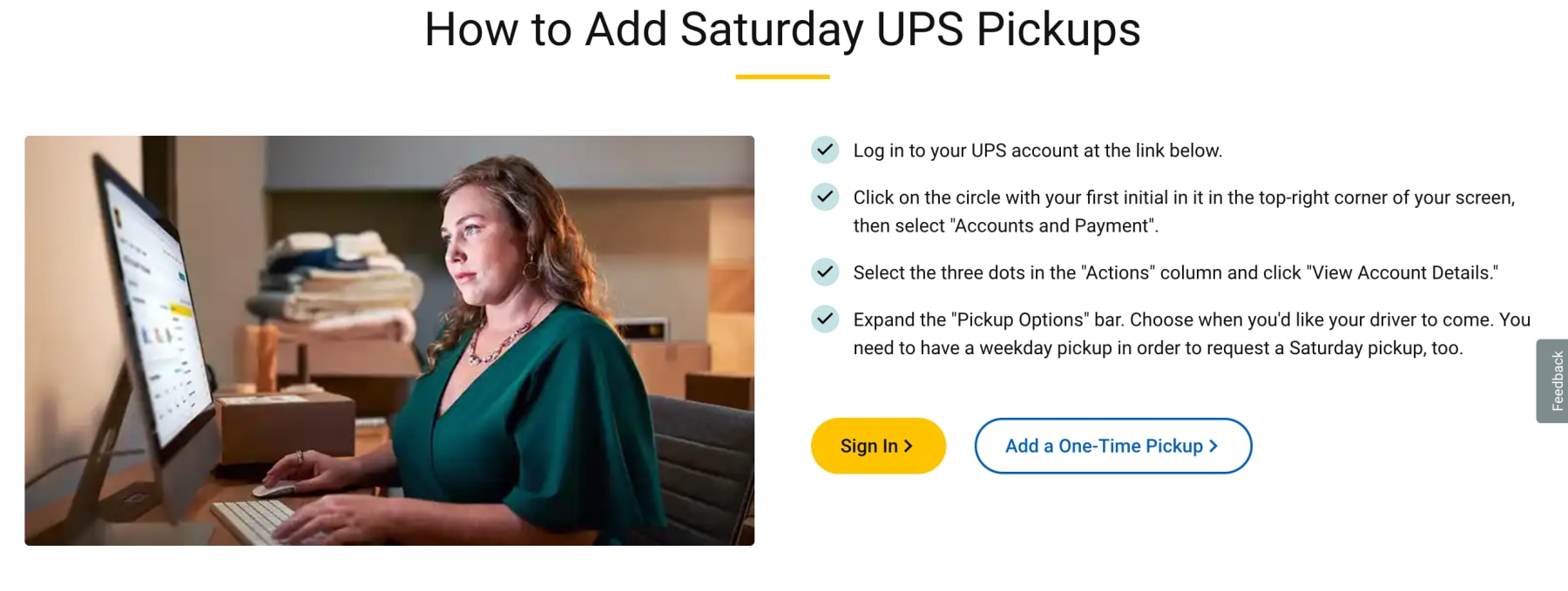Click the photo of the woman at her desk
Screen dimensions: 1568x591
coord(390,339)
